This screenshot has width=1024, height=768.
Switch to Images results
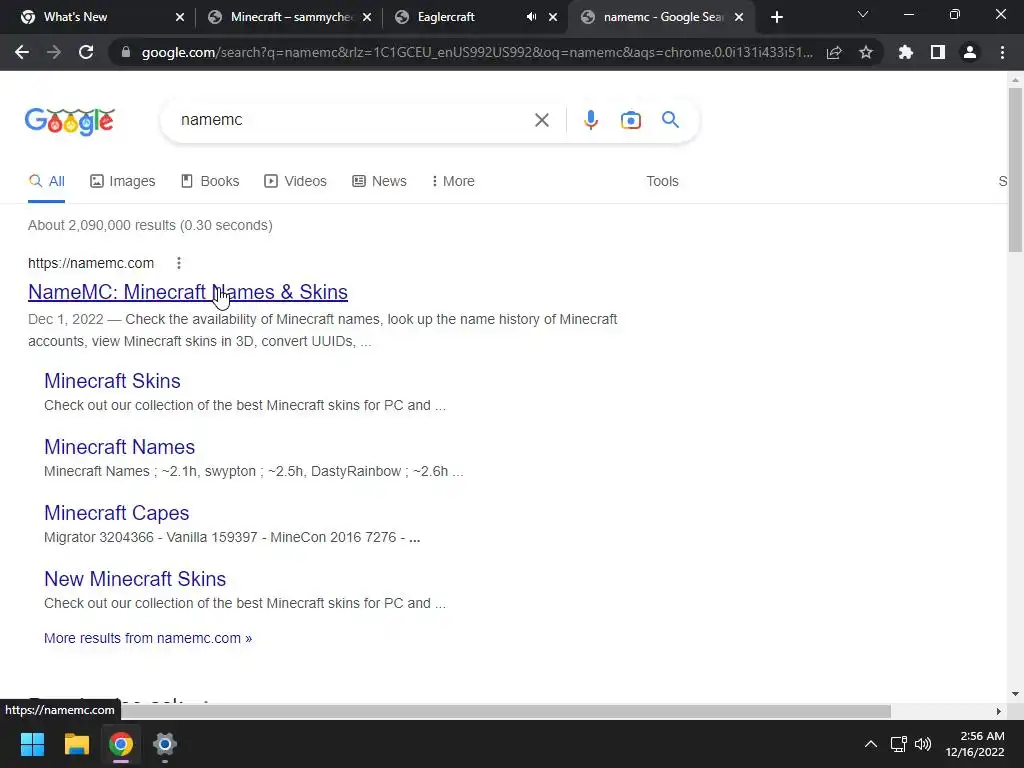tap(123, 181)
